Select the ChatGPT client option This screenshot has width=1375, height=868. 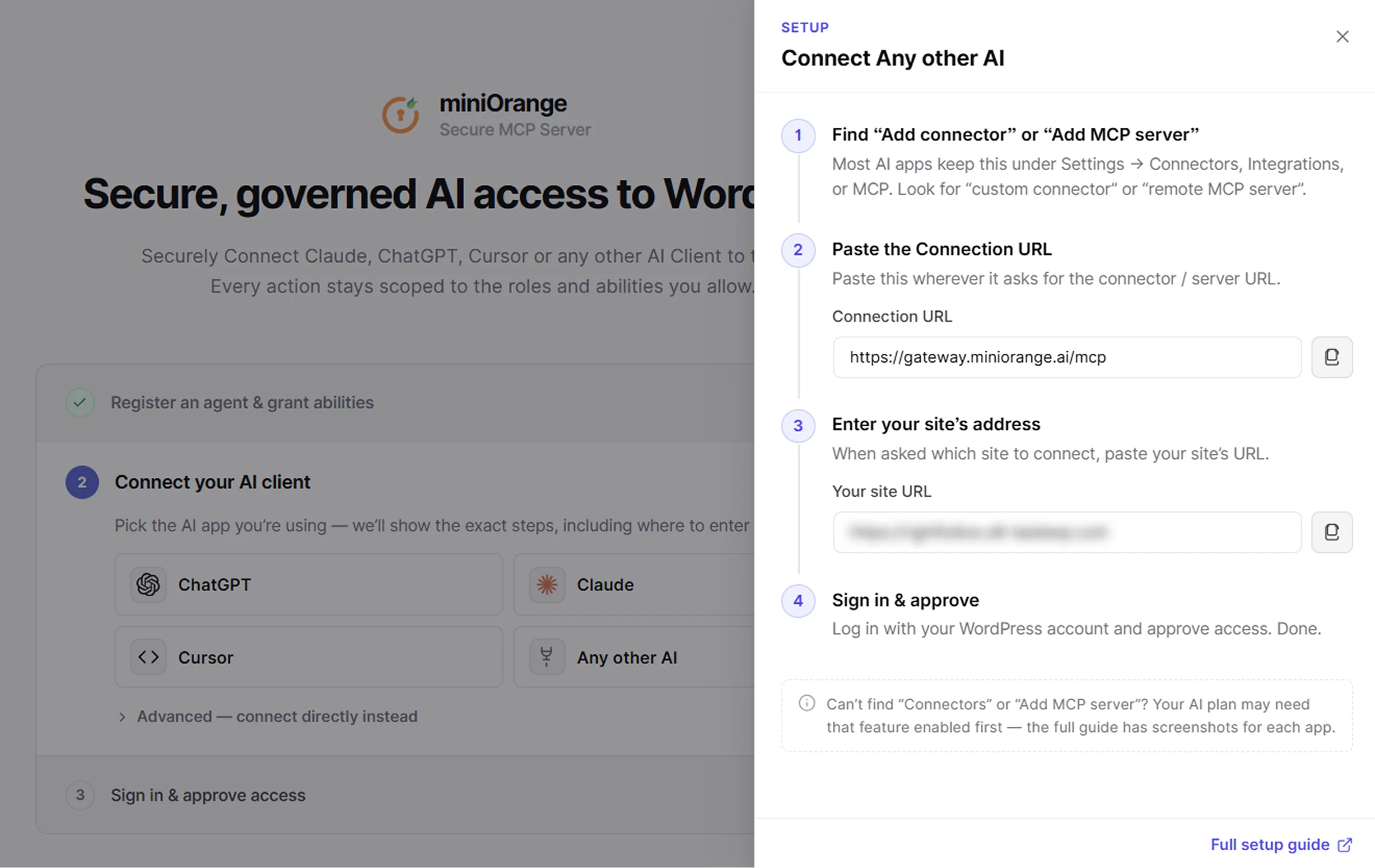point(308,584)
